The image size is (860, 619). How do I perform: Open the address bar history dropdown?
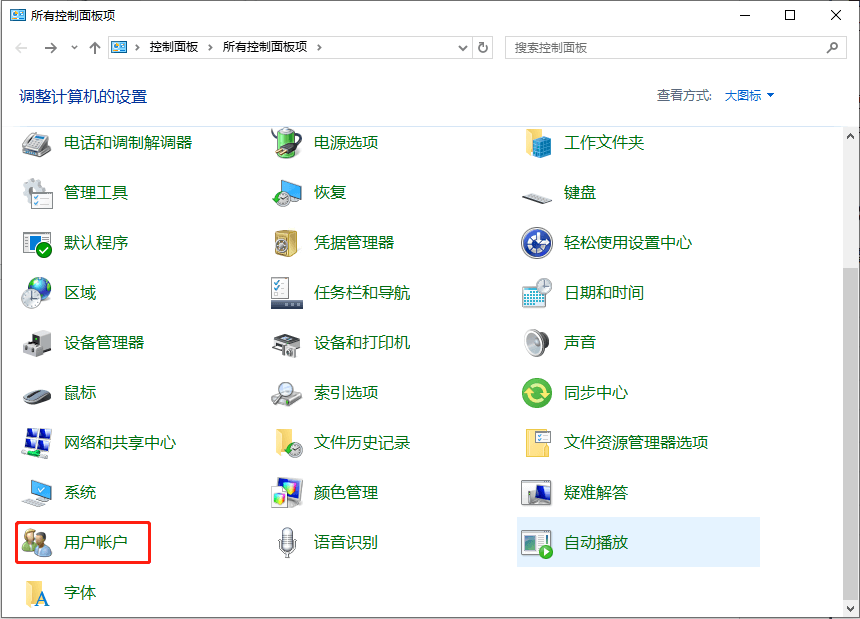pos(461,46)
